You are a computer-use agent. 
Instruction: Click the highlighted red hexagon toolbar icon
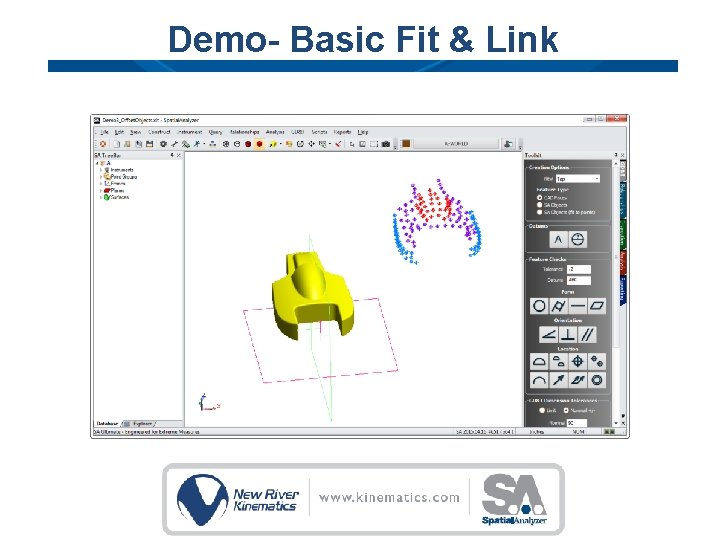coord(259,144)
